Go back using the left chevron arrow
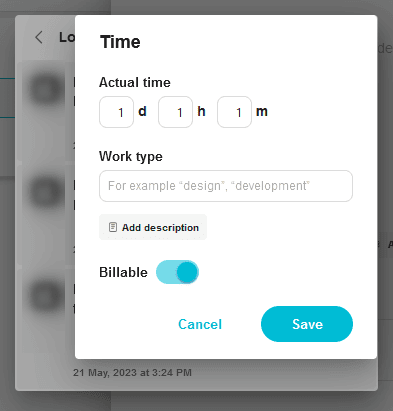The image size is (393, 411). point(39,37)
